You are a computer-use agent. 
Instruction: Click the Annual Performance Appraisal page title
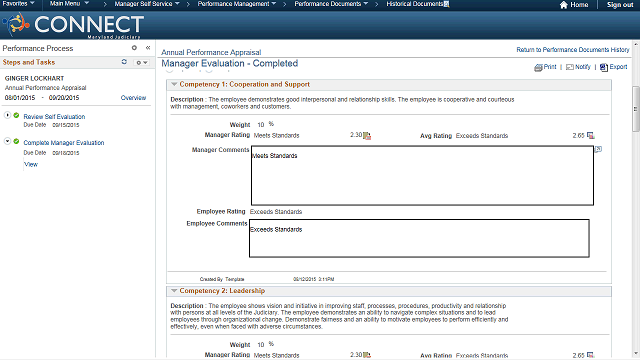click(x=211, y=53)
